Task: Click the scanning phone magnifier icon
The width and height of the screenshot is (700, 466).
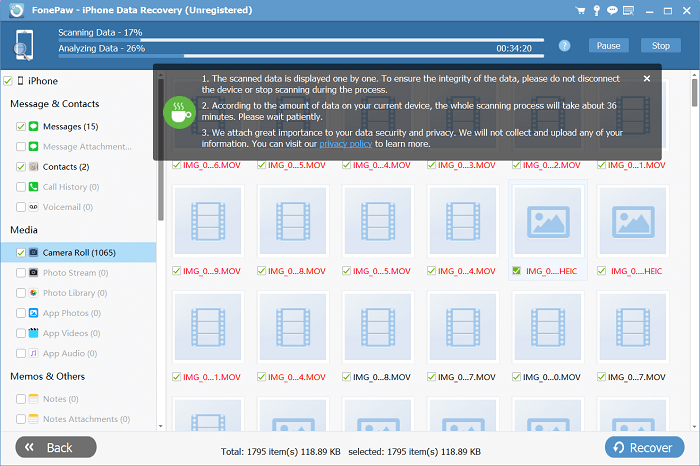Action: (x=23, y=45)
